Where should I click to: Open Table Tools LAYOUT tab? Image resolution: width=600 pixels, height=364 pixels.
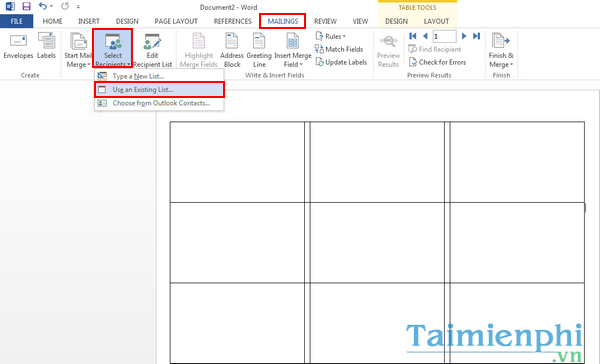click(436, 21)
